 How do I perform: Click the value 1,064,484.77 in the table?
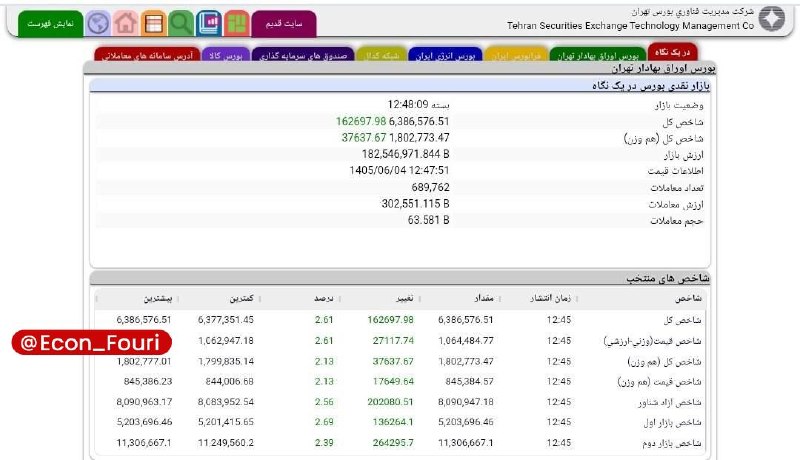tap(466, 340)
